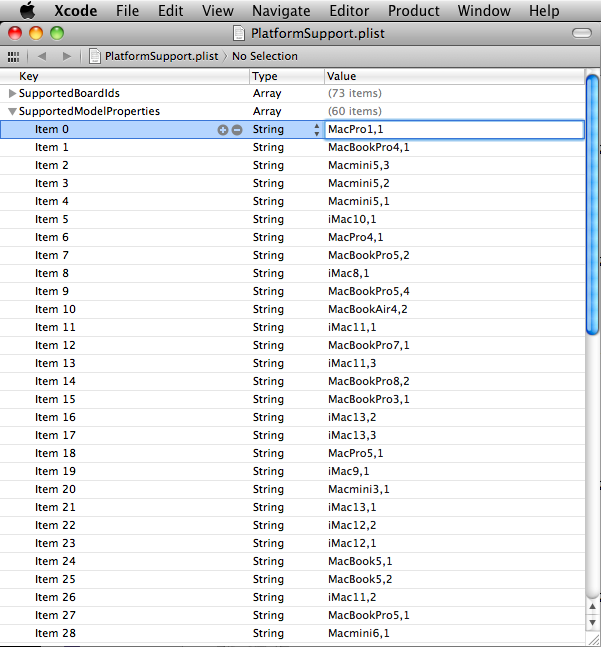Click value MacBookAir4,2
The image size is (601, 647).
368,309
